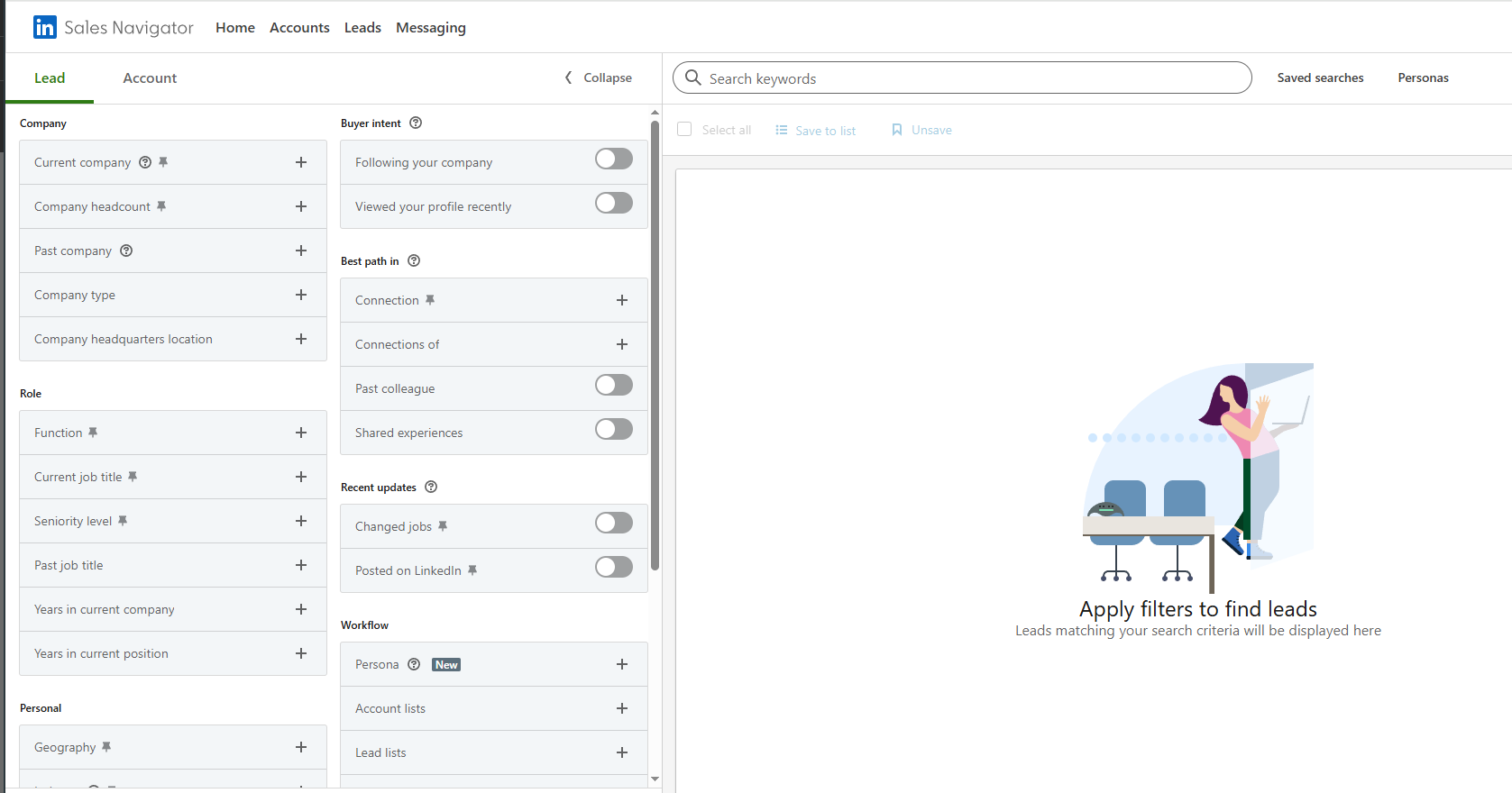Expand the Connections of filter
Viewport: 1512px width, 793px height.
[622, 344]
